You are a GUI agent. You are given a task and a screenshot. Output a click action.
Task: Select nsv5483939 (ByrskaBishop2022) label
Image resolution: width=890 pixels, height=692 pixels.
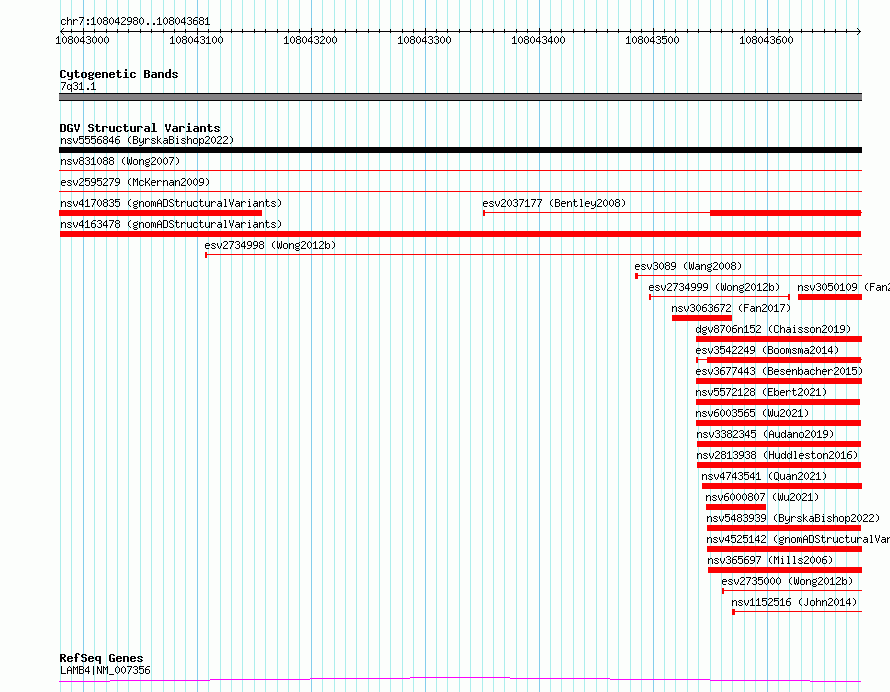(793, 518)
